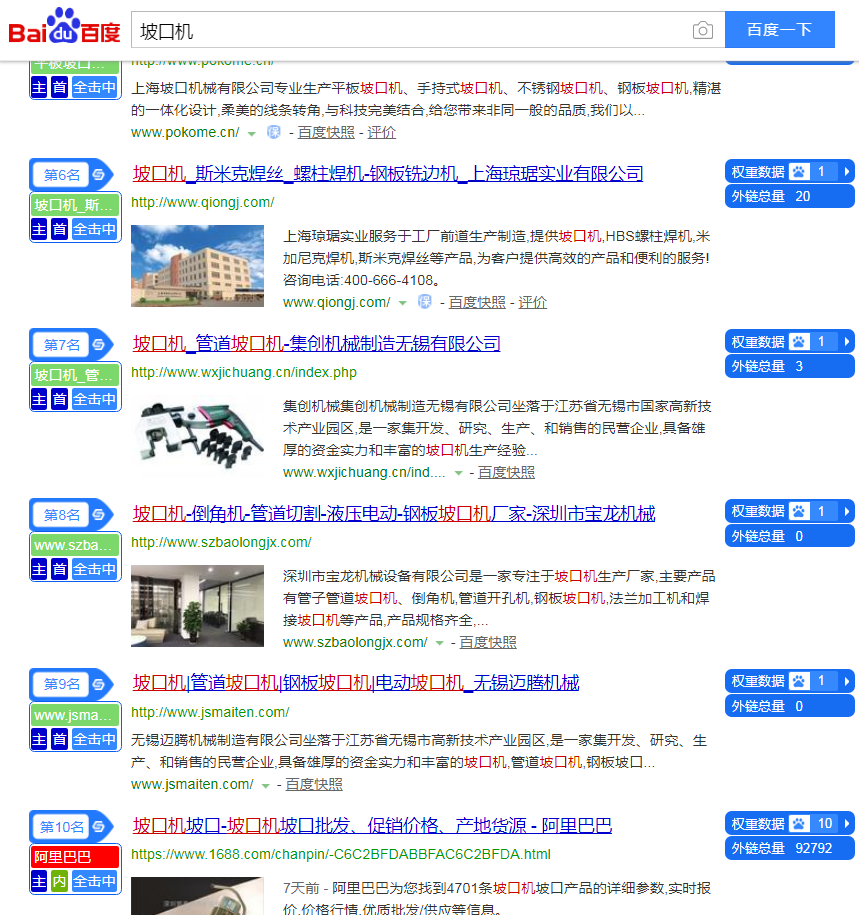Click the red 阿里巴巴 label
Image resolution: width=859 pixels, height=915 pixels.
[75, 857]
